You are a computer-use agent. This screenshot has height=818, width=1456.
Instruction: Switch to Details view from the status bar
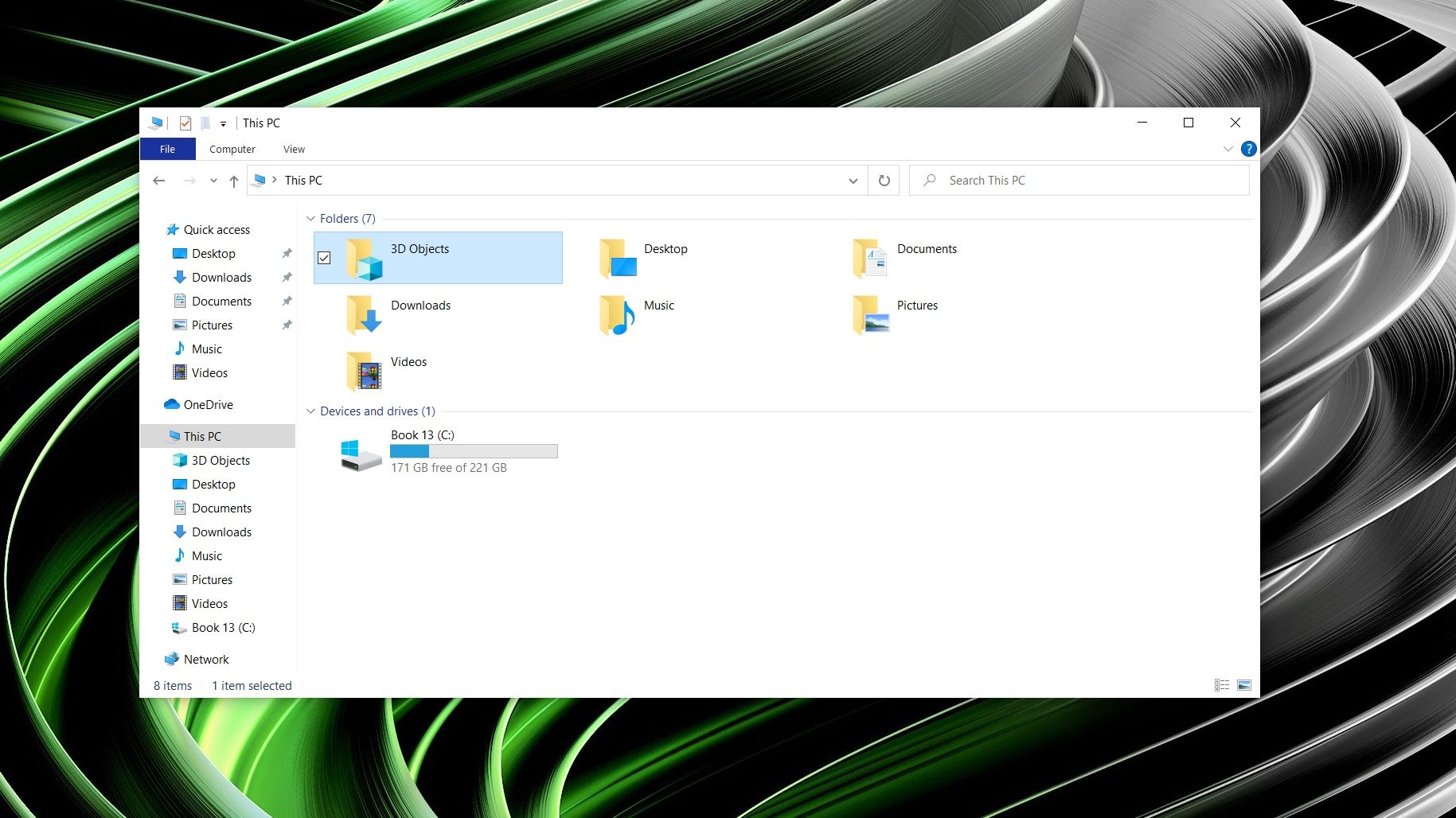[1221, 684]
